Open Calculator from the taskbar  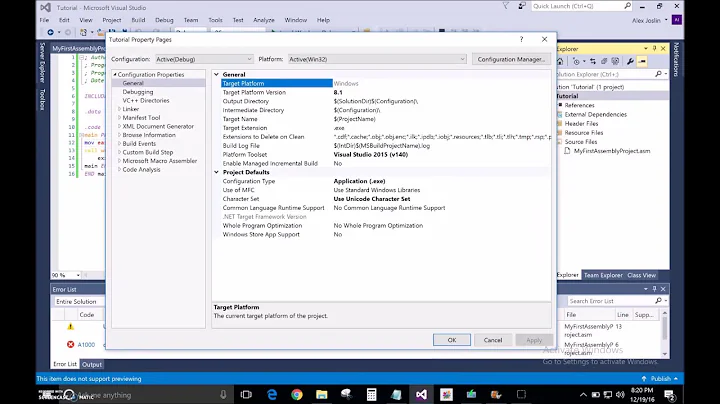click(x=371, y=394)
